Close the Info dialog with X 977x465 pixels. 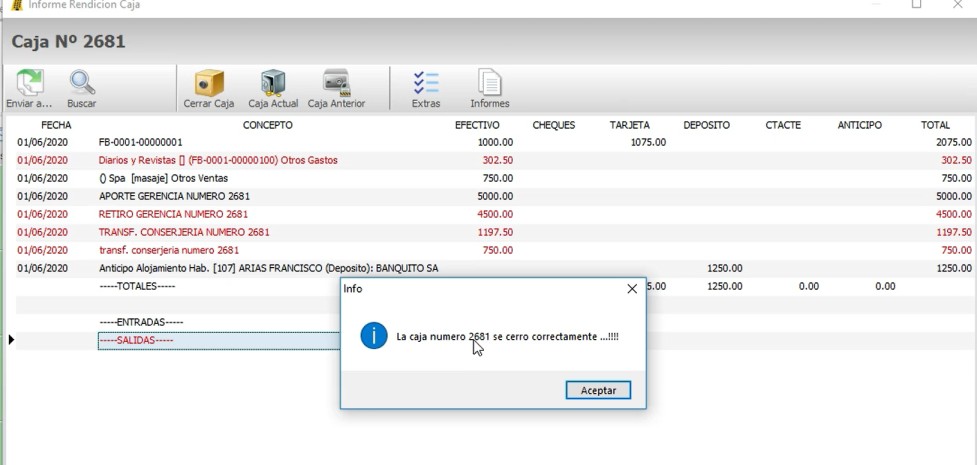[x=631, y=289]
